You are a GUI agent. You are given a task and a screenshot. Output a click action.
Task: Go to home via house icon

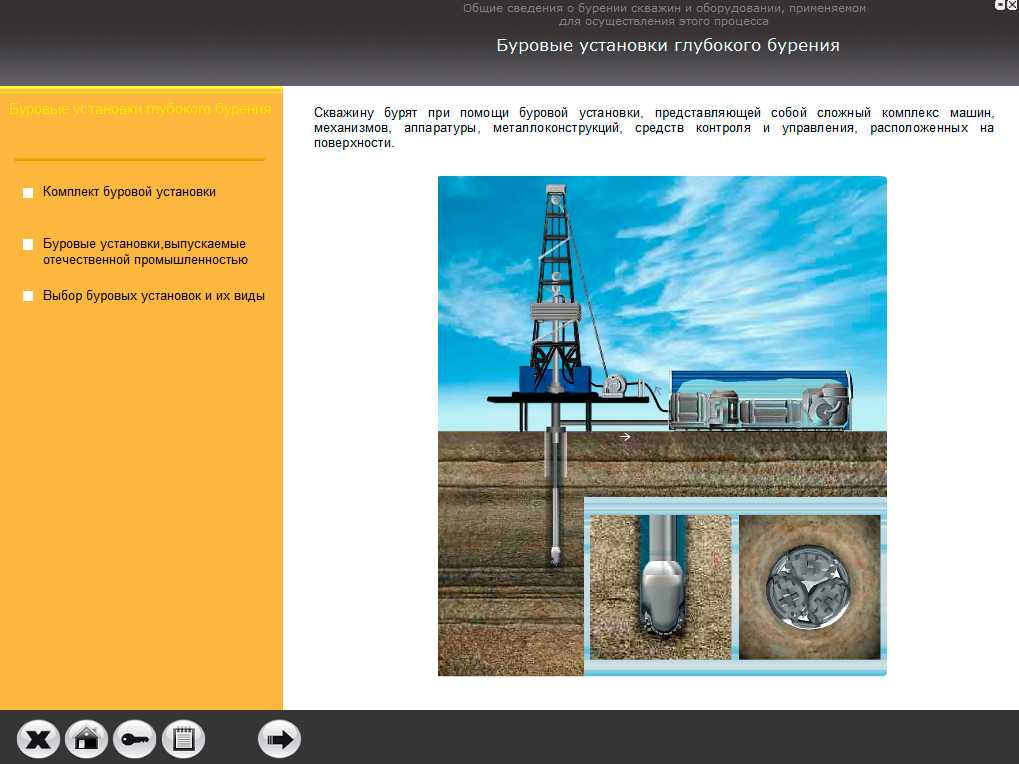point(86,739)
